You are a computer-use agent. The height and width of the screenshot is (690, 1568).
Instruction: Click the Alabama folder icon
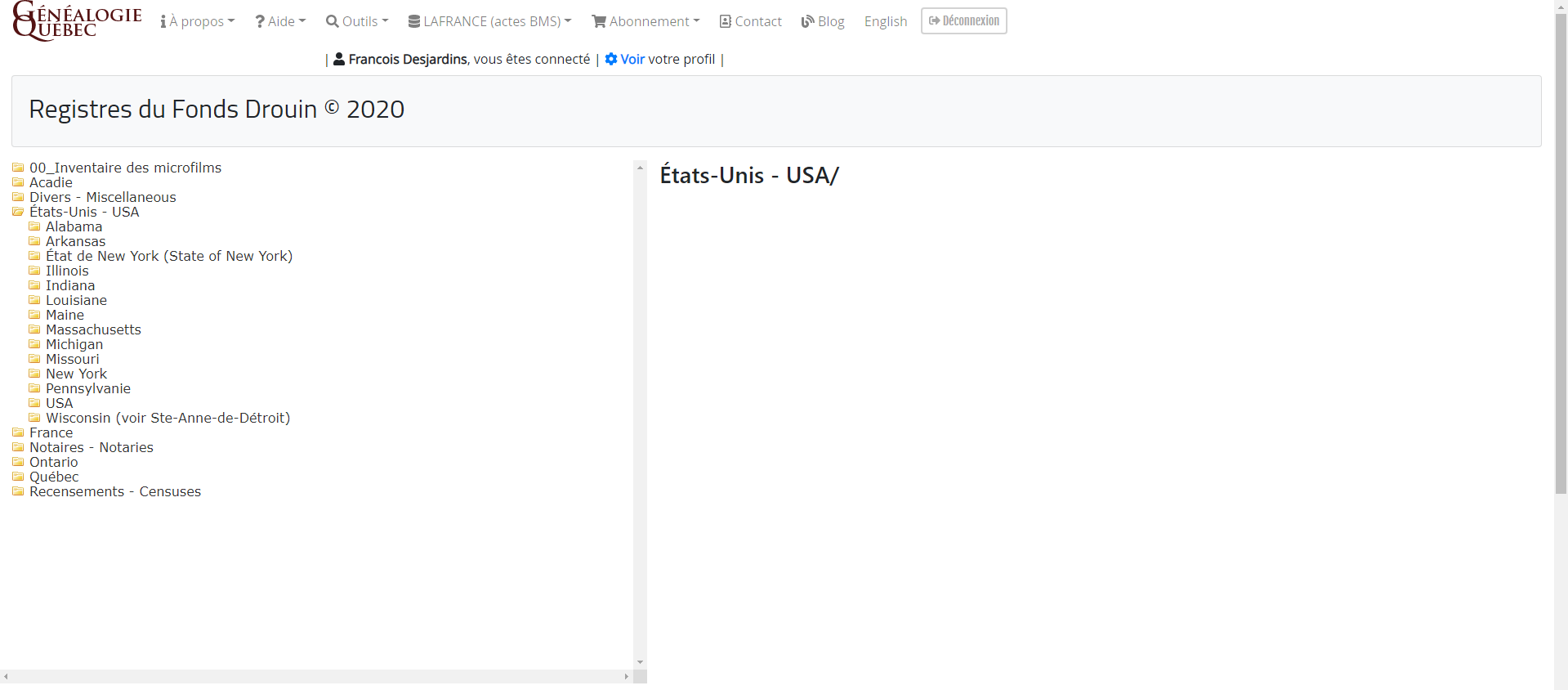[34, 226]
